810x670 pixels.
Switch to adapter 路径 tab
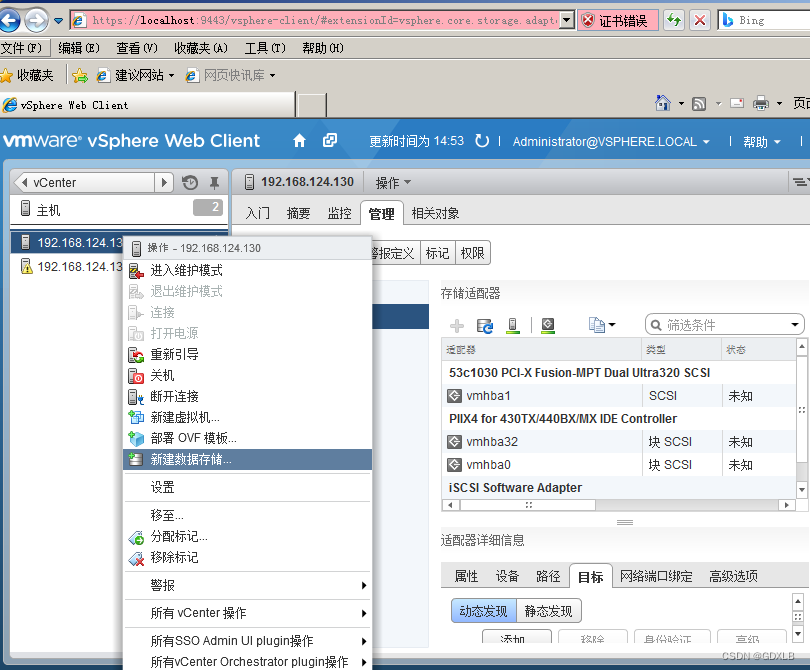[548, 576]
